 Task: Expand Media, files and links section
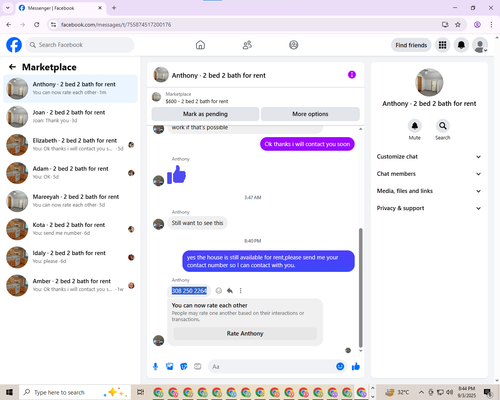(x=429, y=191)
